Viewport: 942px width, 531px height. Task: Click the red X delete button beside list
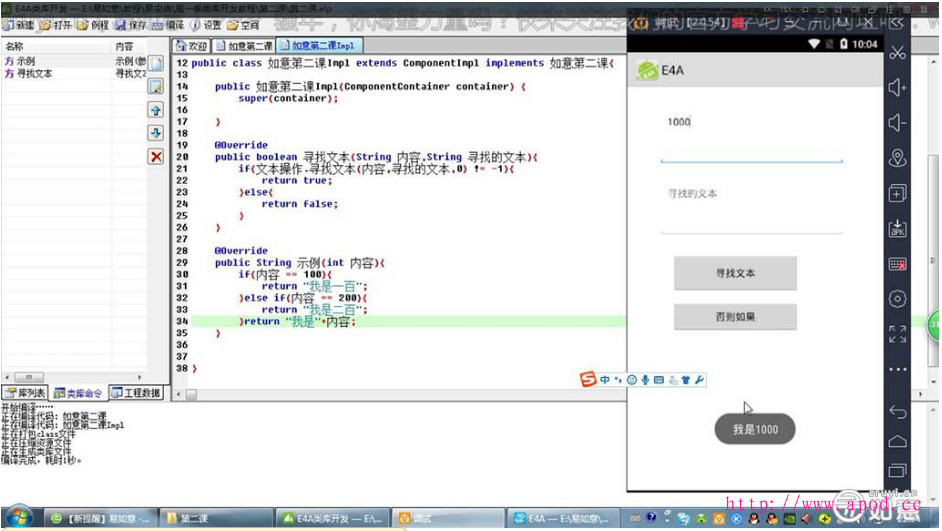pos(156,157)
